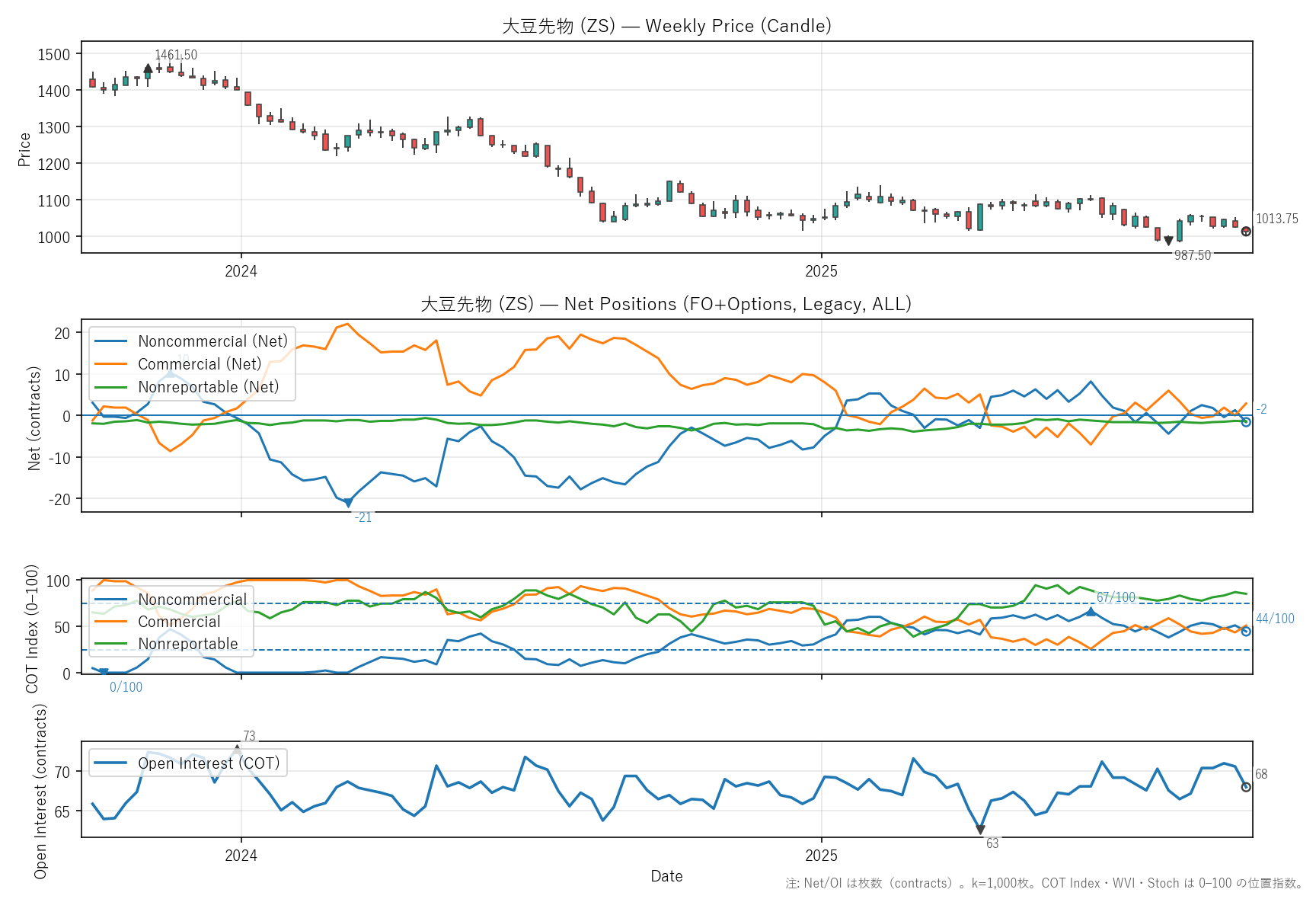
Task: Click the -21 net position low marker
Action: [348, 503]
